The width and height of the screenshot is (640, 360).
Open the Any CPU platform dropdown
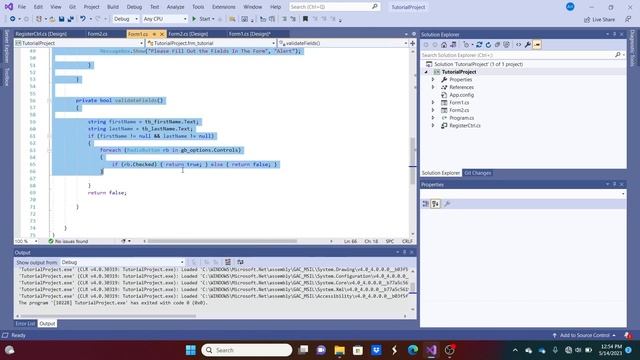coord(165,19)
